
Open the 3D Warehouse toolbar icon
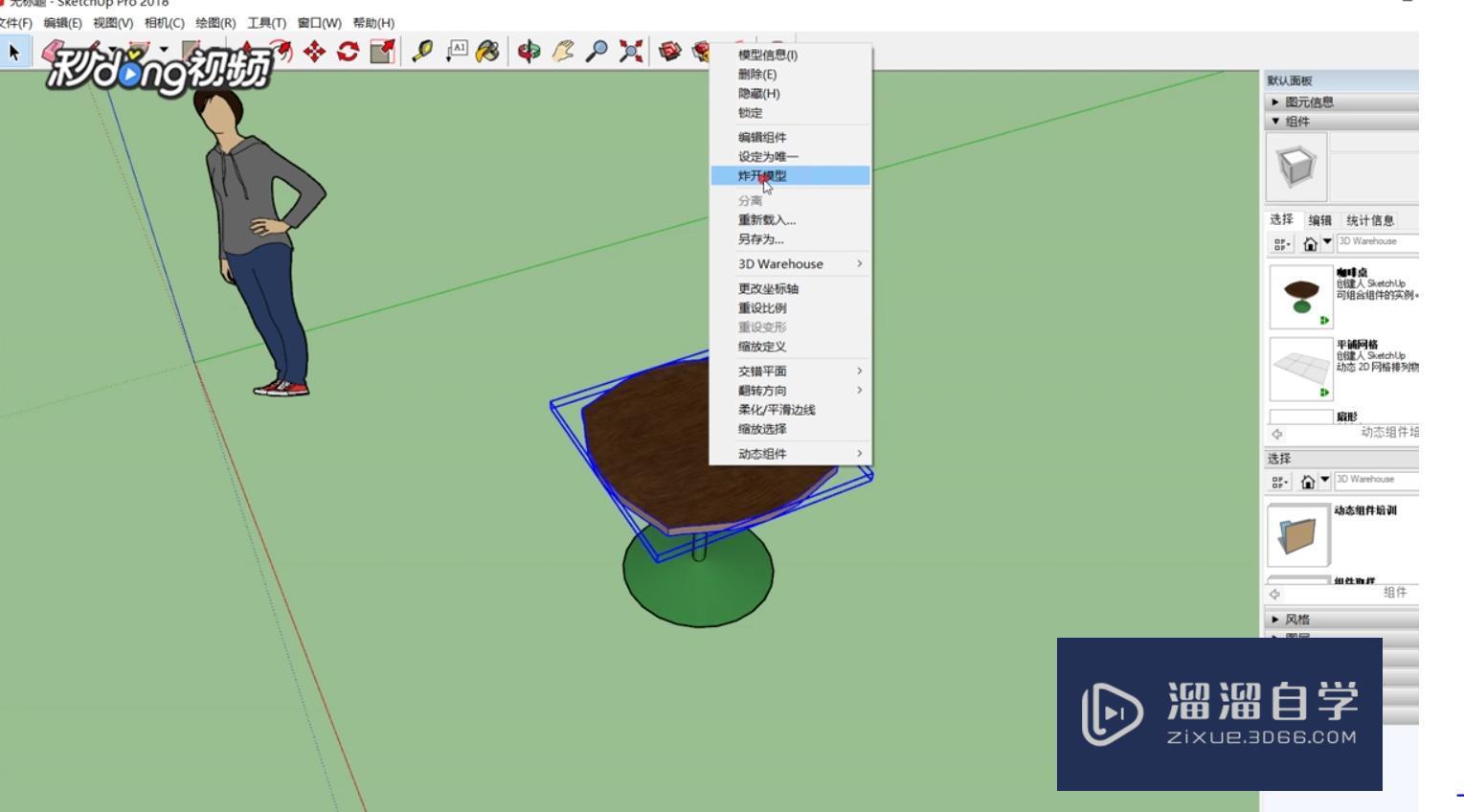click(669, 52)
